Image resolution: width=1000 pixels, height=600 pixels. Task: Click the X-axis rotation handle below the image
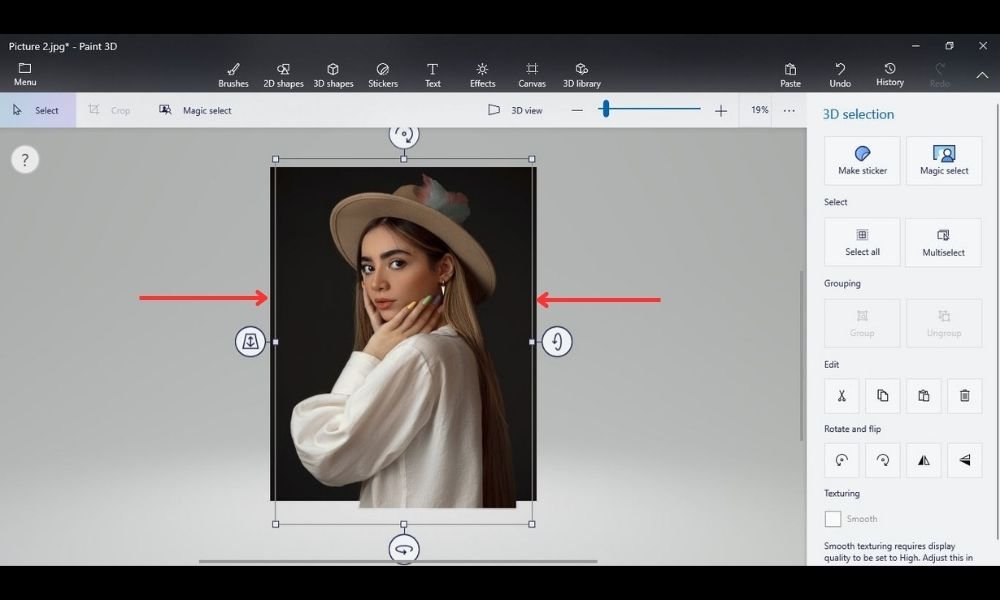404,549
